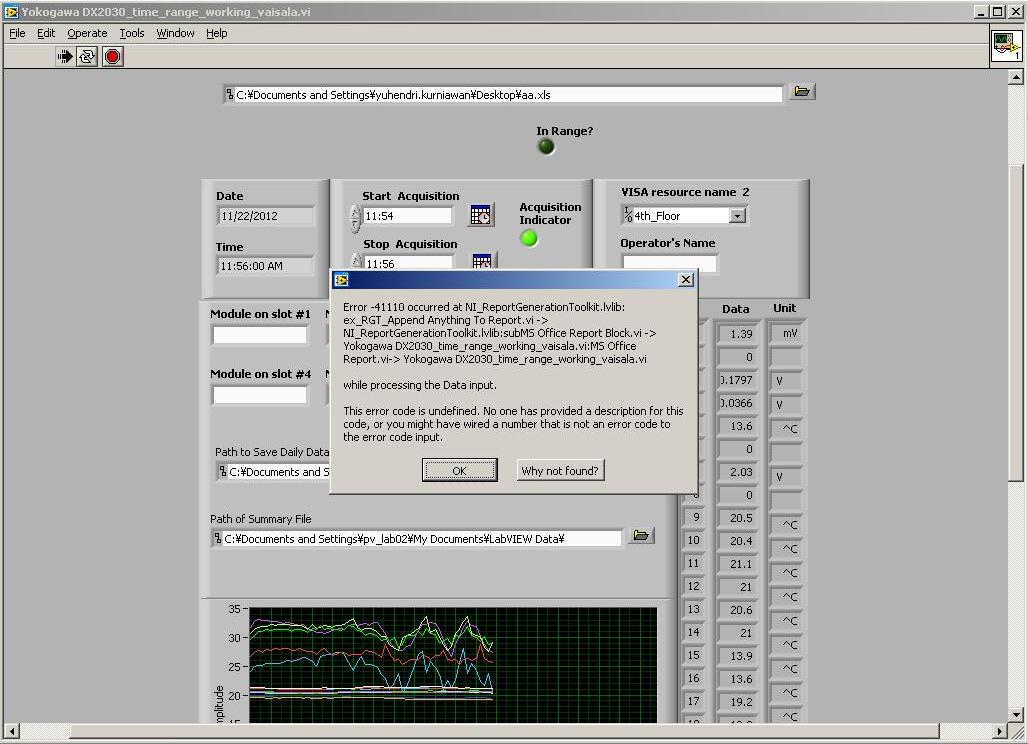
Task: Click the chart Y-axis label 35
Action: 234,609
